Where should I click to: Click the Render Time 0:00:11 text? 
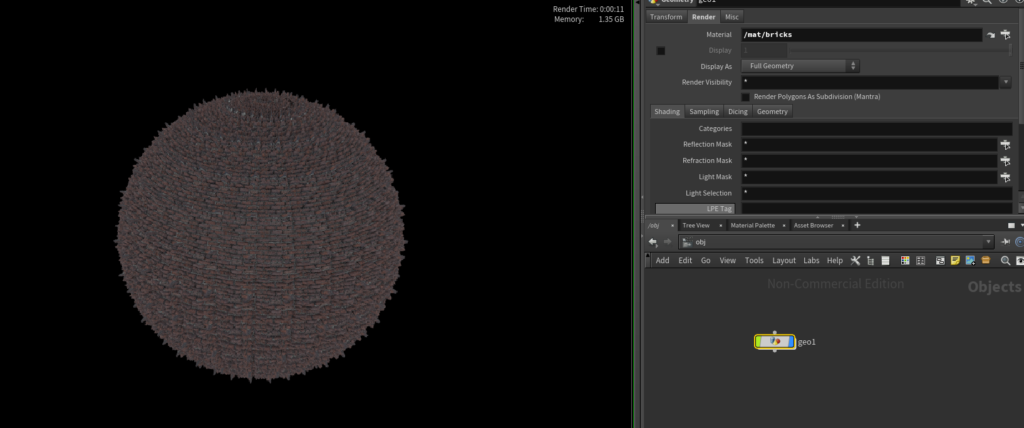[x=588, y=9]
